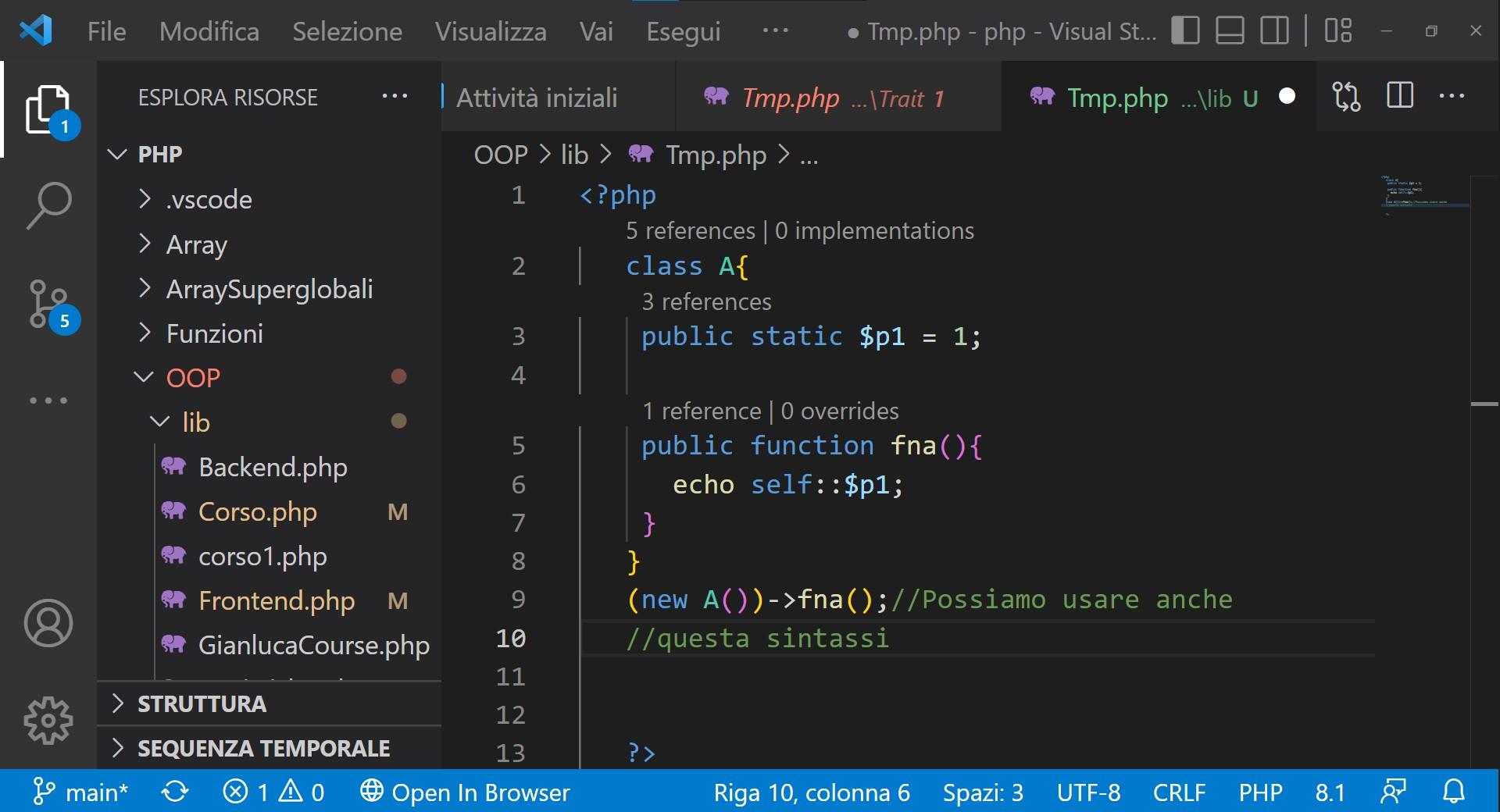Viewport: 1500px width, 812px height.
Task: Open the Esegui menu
Action: coord(684,31)
